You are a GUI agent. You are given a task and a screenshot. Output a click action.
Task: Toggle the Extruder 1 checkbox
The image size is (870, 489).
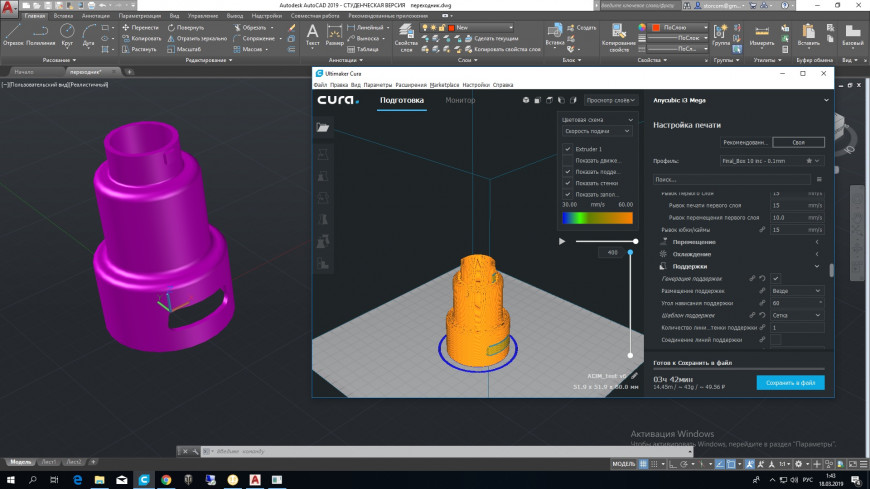point(568,149)
